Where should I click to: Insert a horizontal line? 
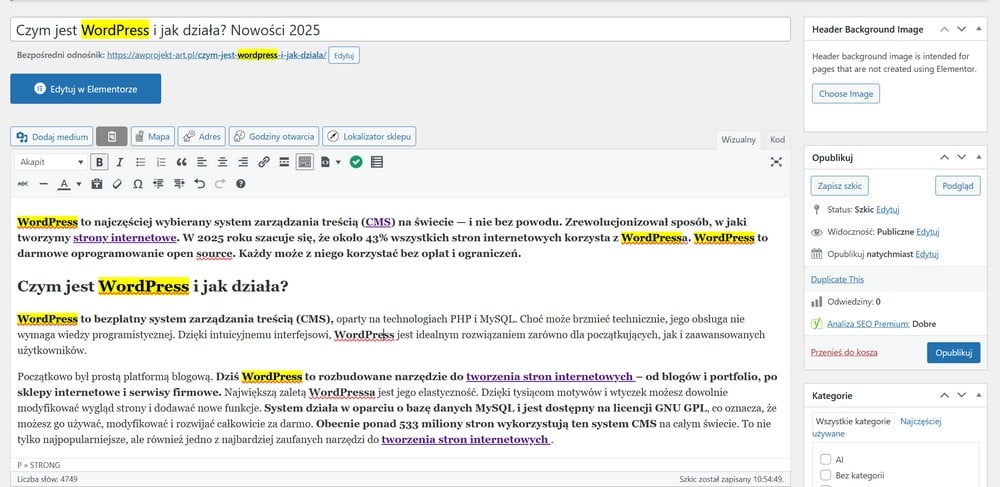[x=43, y=184]
